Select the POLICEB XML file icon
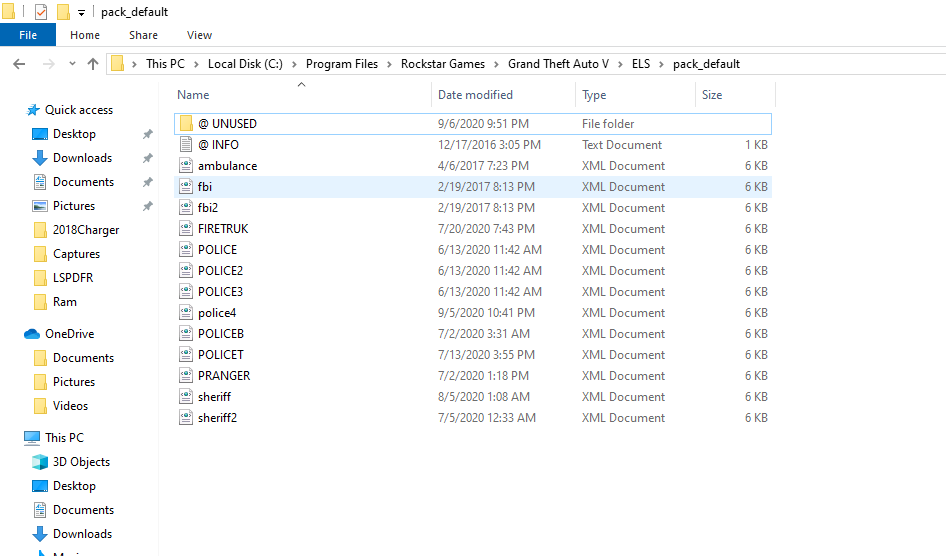 coord(186,334)
